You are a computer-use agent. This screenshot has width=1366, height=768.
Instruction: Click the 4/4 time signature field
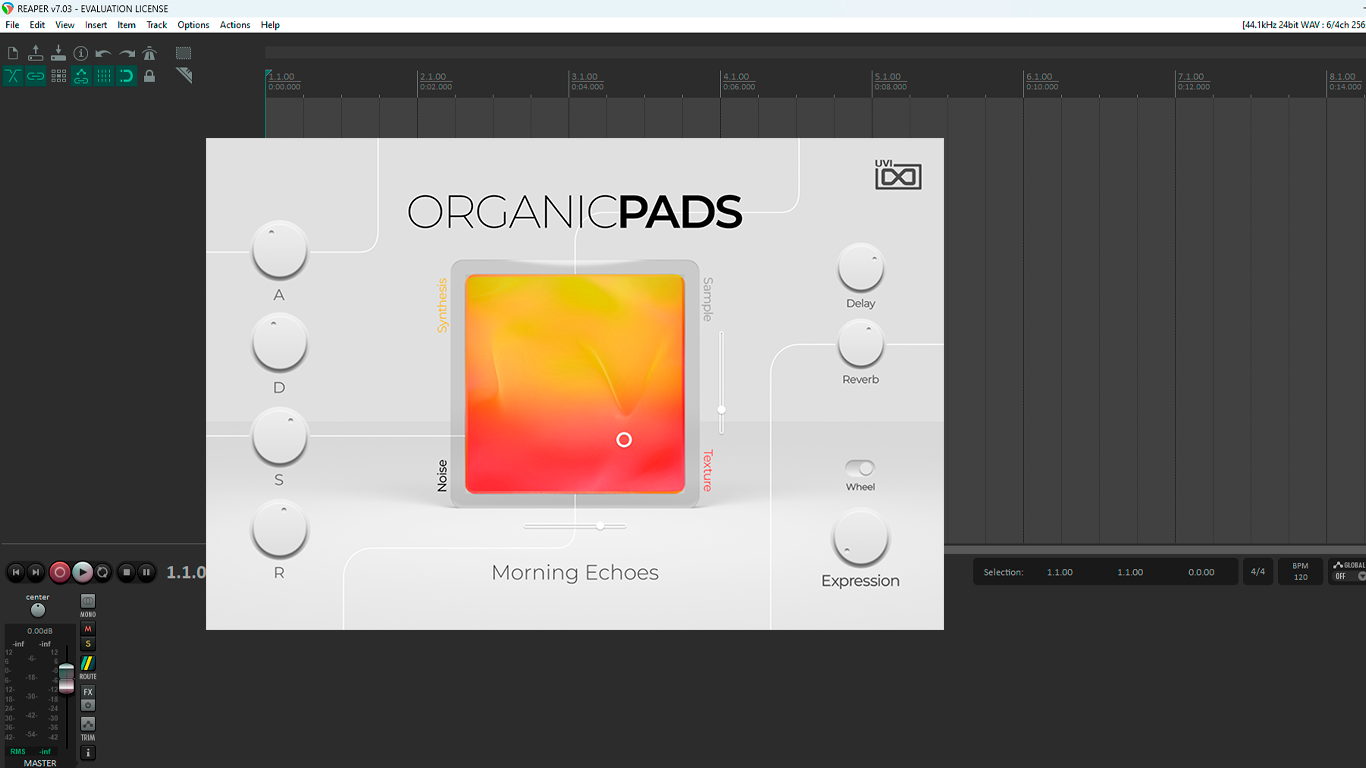click(x=1257, y=572)
